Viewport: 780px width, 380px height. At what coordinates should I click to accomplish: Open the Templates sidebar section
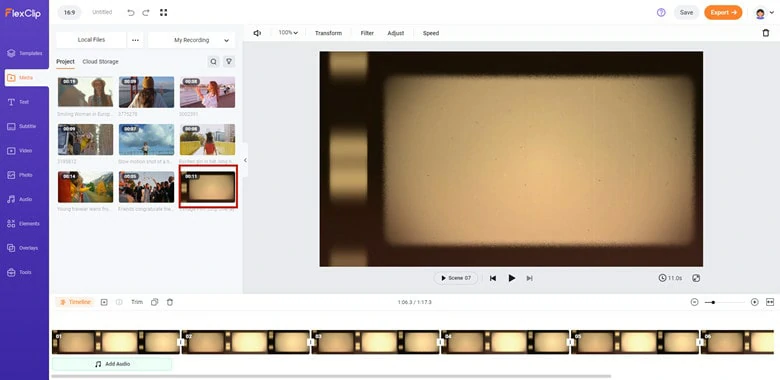pyautogui.click(x=24, y=53)
